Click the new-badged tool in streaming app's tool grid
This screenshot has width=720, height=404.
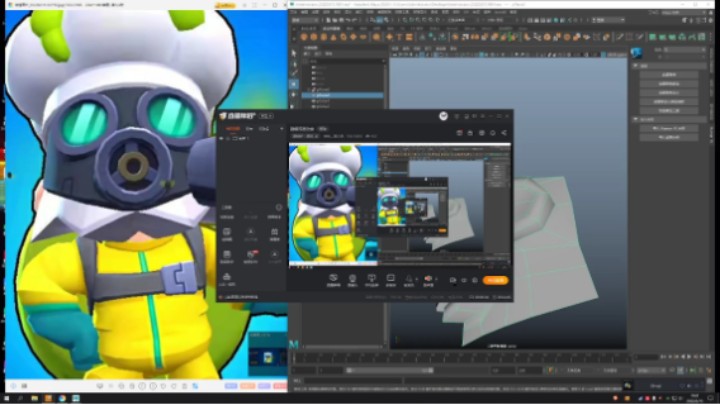[251, 256]
